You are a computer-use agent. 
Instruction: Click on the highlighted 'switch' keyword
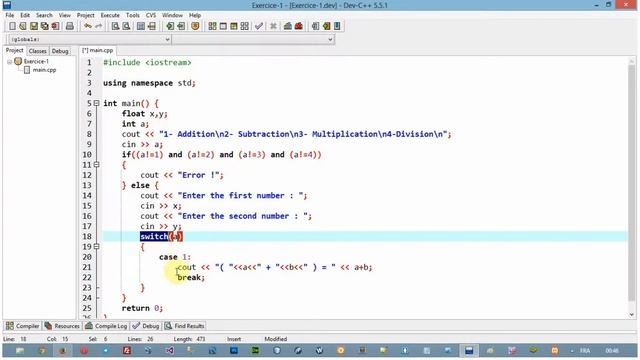coord(154,236)
